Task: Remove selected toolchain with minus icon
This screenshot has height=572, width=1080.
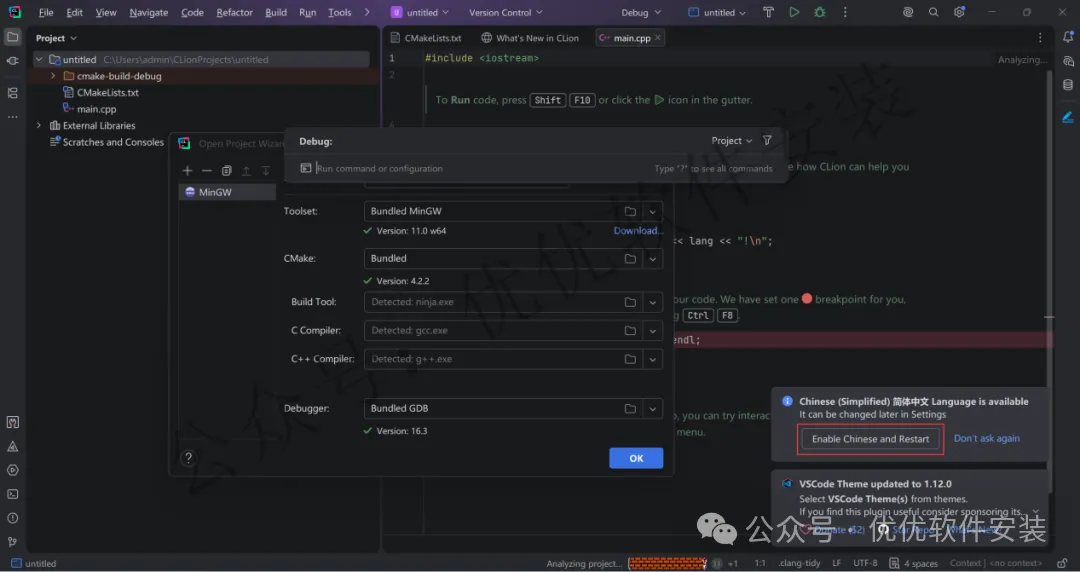Action: (207, 170)
